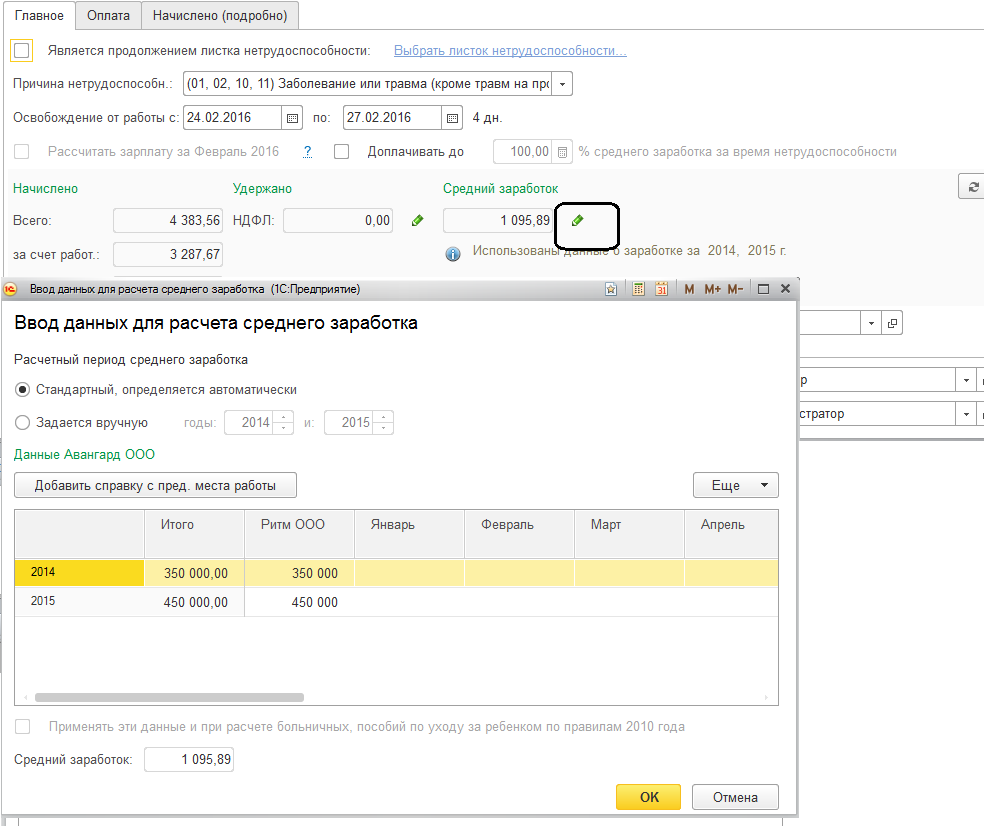This screenshot has height=826, width=984.
Task: Open the linked item button behind dialog
Action: coord(892,323)
